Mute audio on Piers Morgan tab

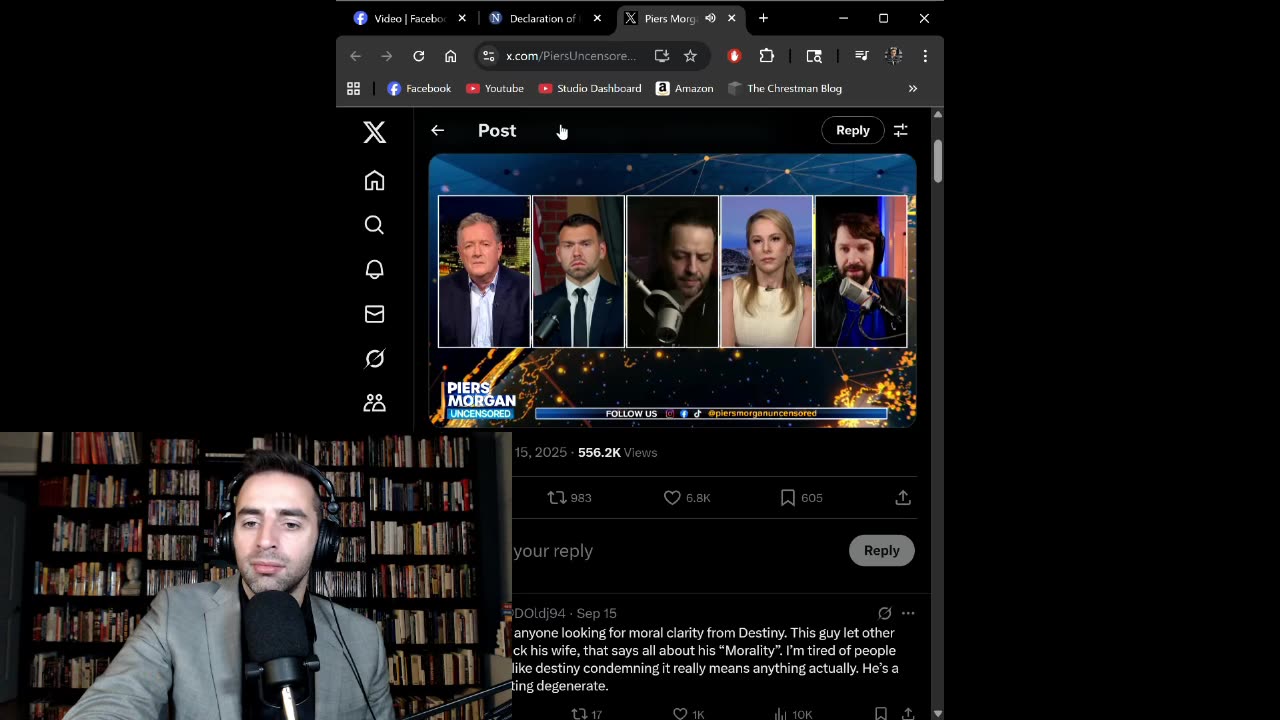tap(710, 18)
